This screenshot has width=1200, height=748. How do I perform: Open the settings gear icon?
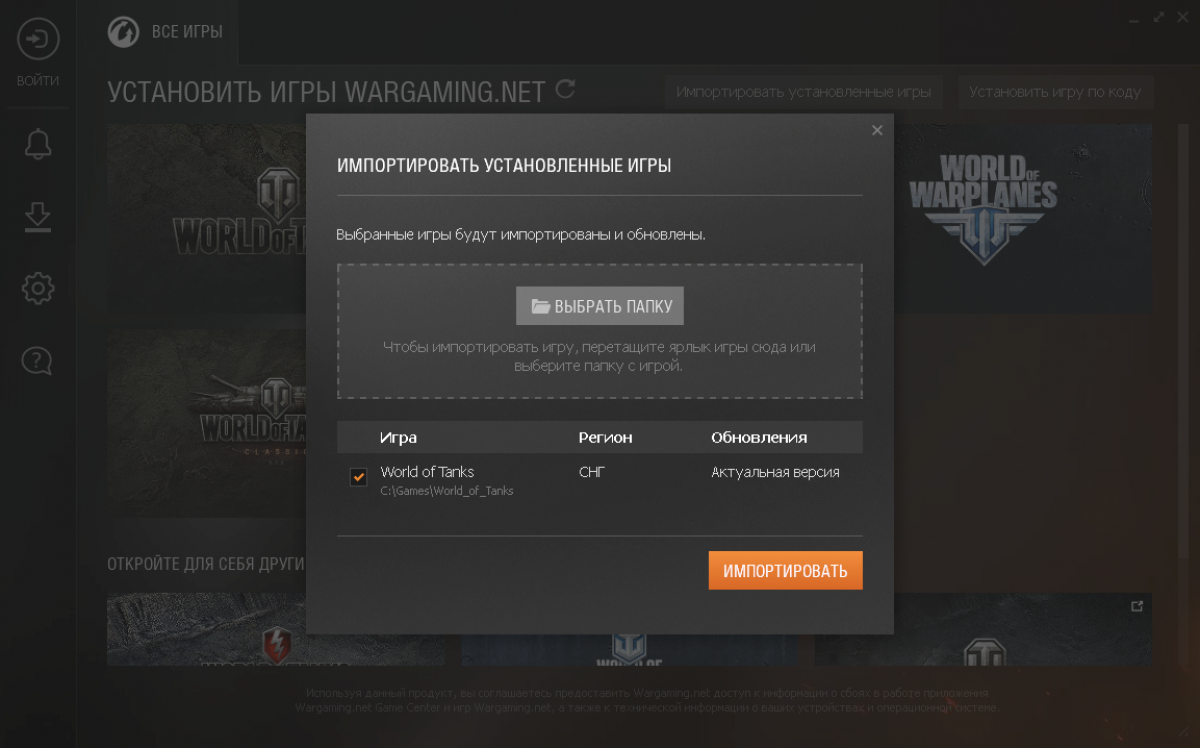coord(38,289)
